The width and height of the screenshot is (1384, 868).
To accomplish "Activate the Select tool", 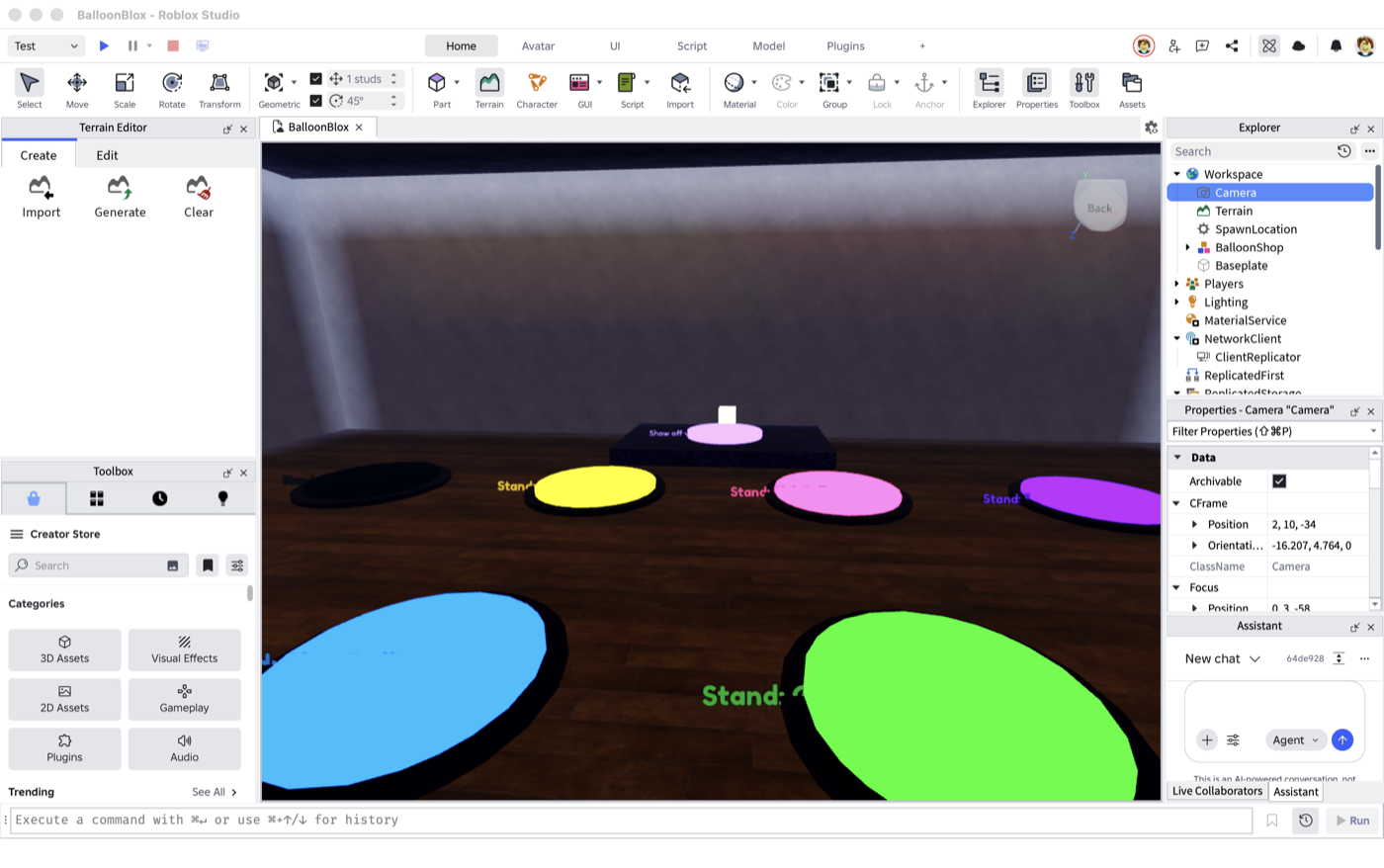I will [x=30, y=89].
